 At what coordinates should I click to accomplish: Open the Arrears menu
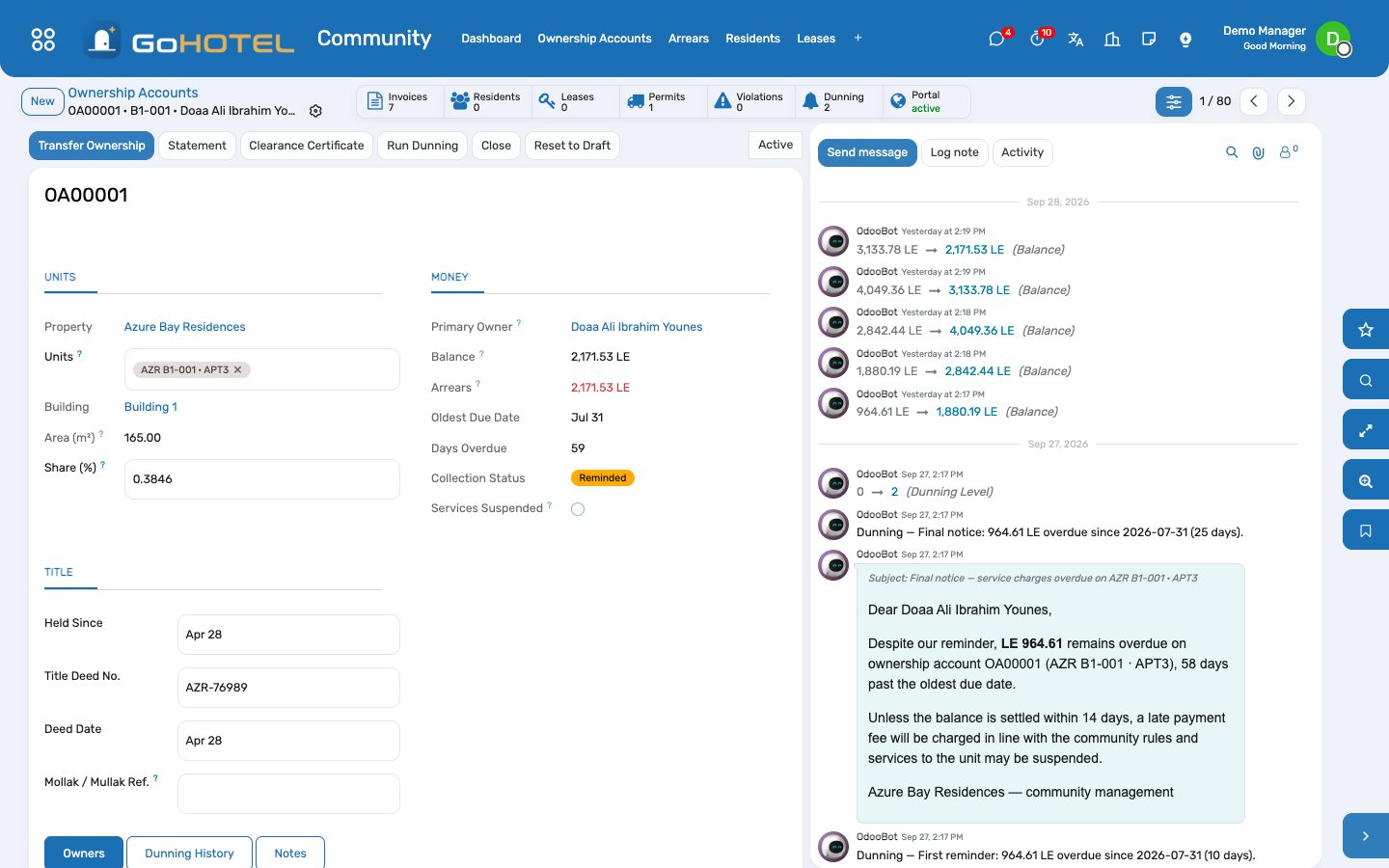pyautogui.click(x=689, y=39)
